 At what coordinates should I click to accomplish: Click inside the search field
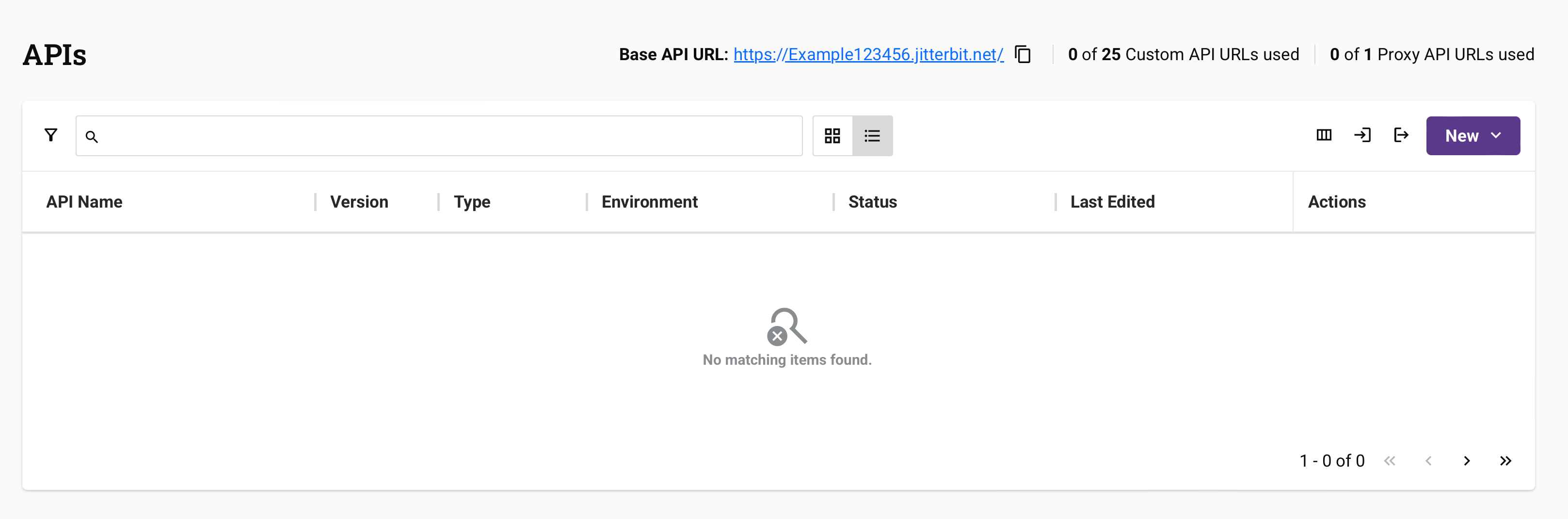coord(426,136)
